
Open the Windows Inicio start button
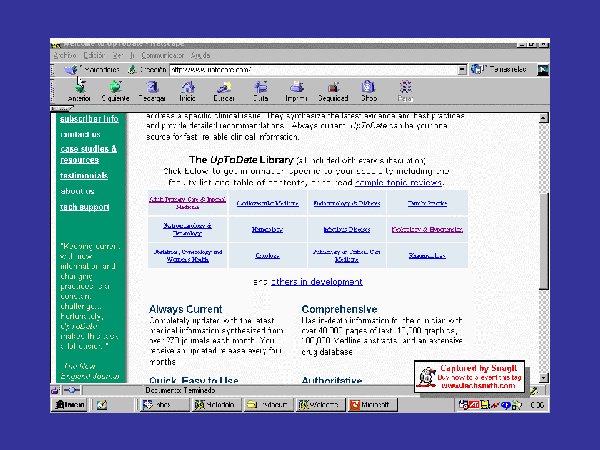tap(69, 404)
